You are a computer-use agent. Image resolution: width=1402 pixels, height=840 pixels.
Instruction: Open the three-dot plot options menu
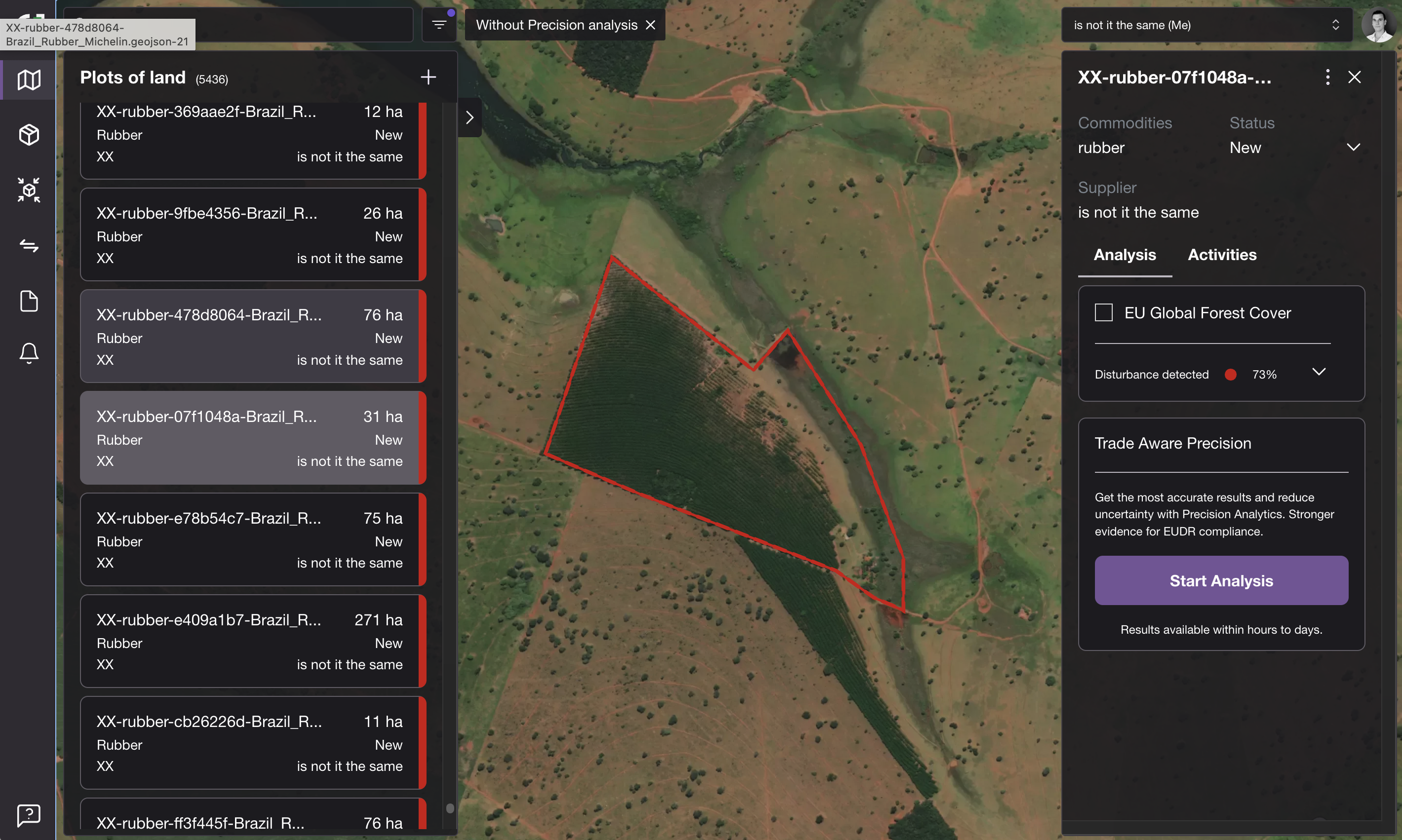[1327, 77]
